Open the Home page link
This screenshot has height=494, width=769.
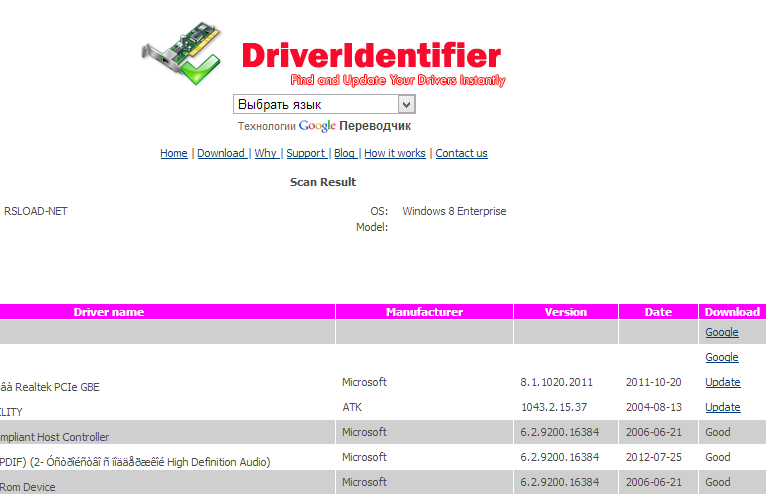[x=174, y=153]
